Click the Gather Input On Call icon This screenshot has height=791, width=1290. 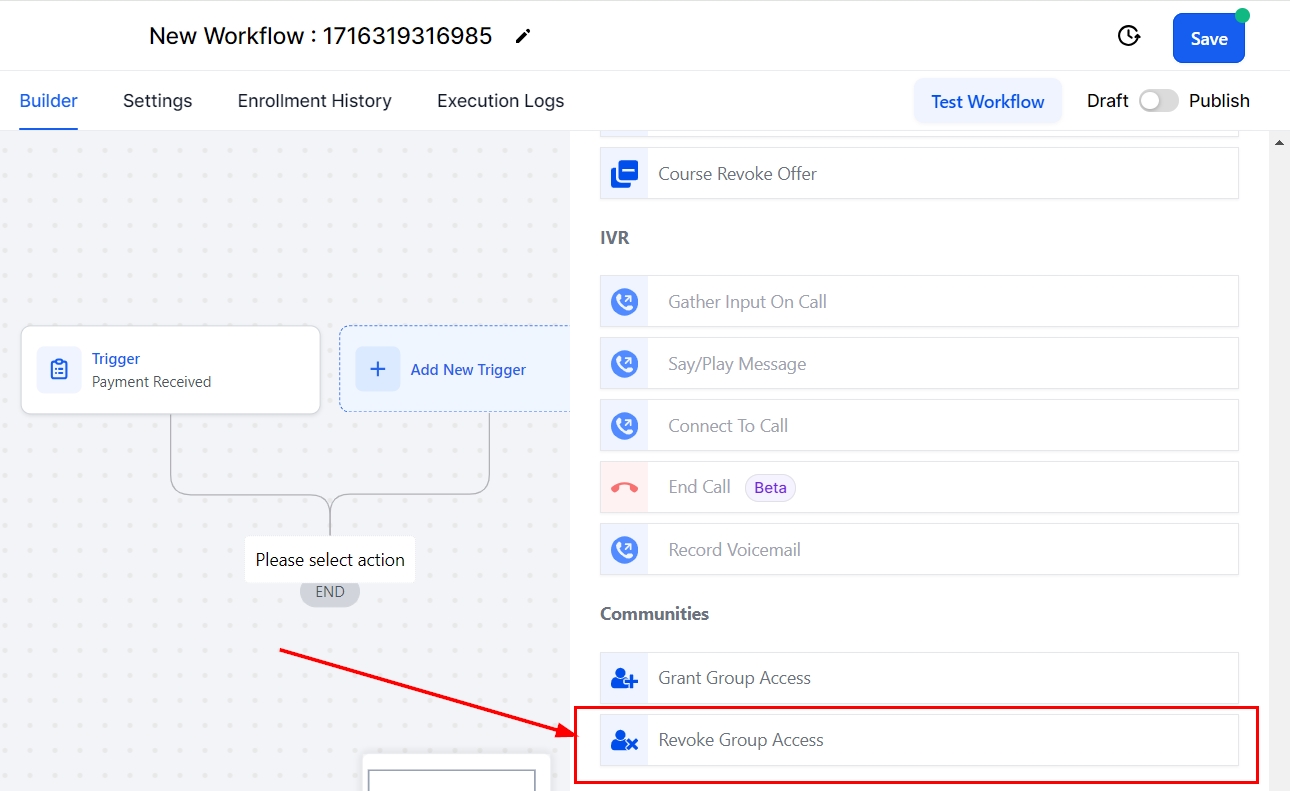(624, 302)
